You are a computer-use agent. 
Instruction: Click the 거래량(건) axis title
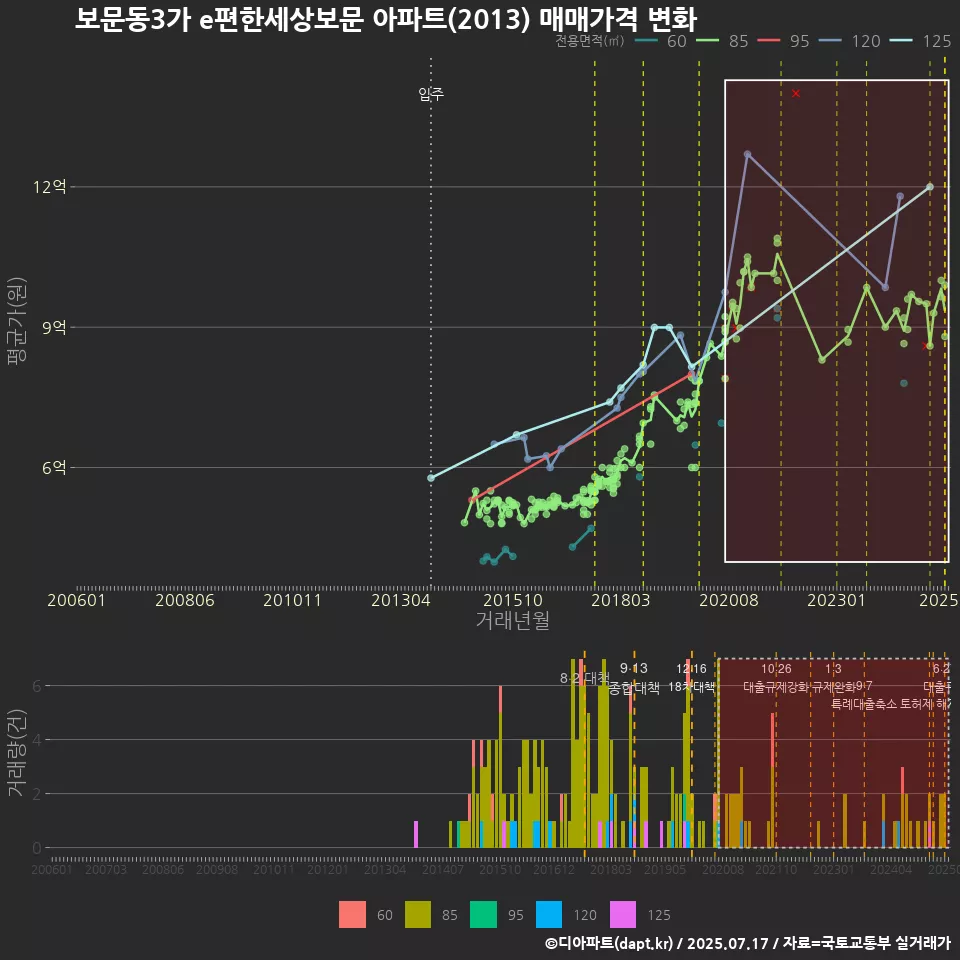16,752
